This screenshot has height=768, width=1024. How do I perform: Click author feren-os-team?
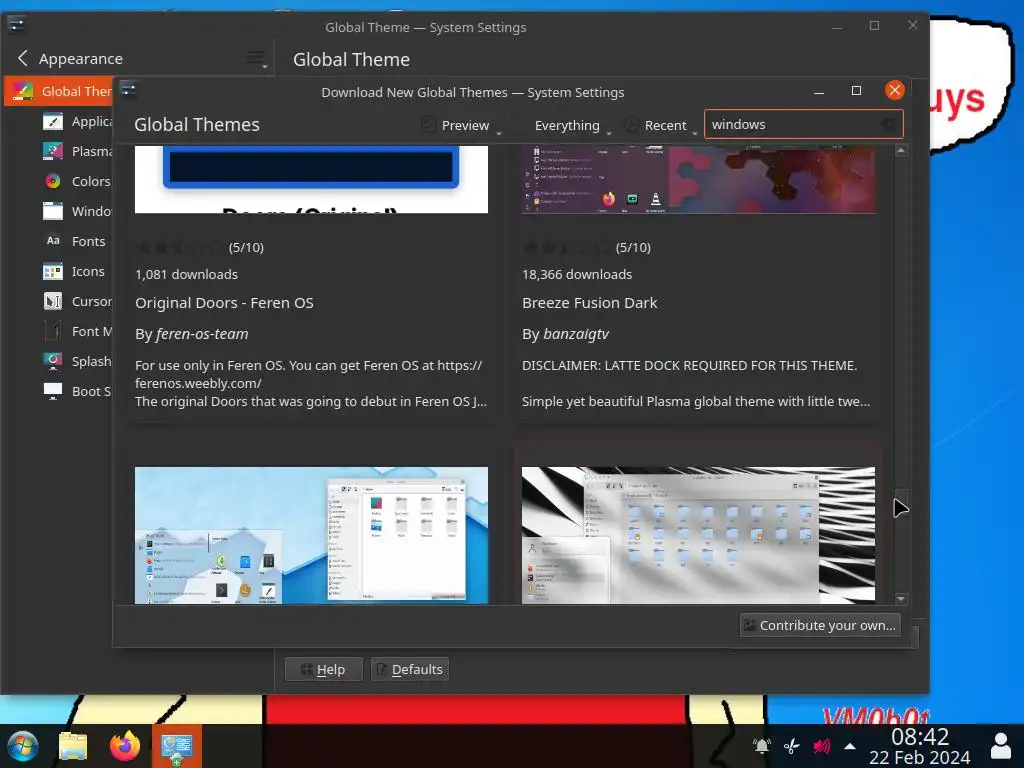click(x=202, y=334)
